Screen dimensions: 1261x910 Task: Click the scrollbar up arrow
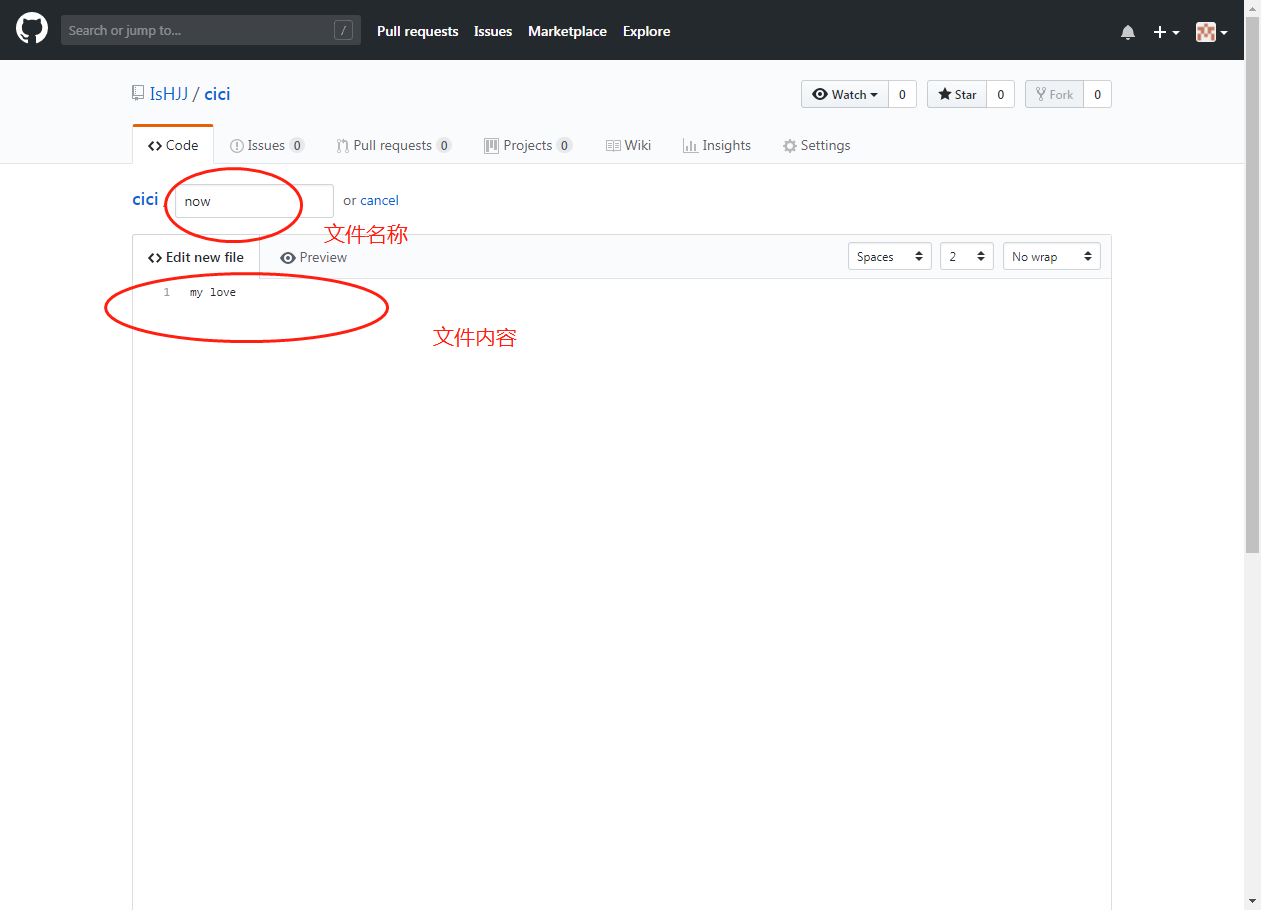pyautogui.click(x=1252, y=8)
